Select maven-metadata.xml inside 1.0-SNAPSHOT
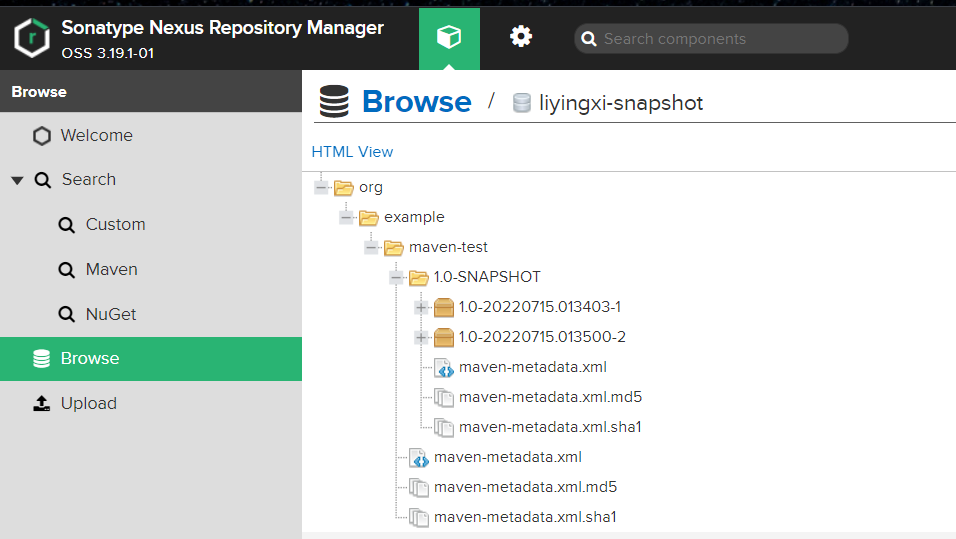 (x=533, y=367)
